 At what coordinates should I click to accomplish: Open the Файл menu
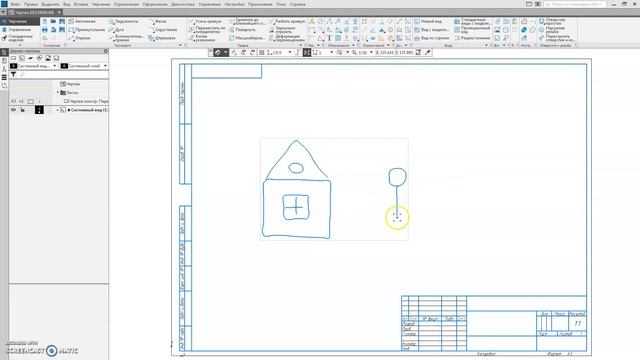16,4
